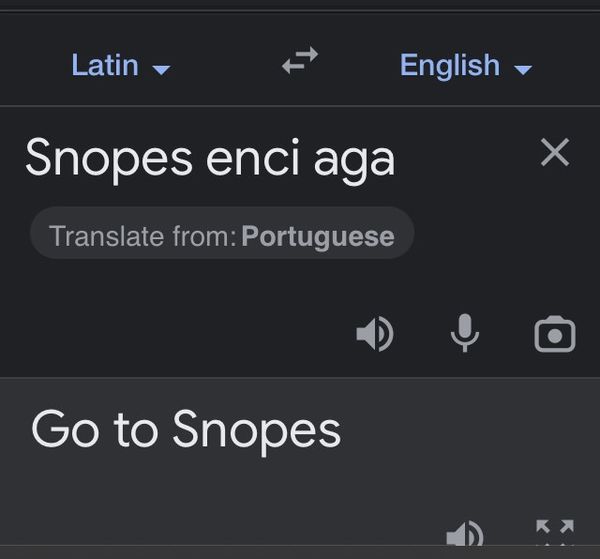This screenshot has height=559, width=600.
Task: Select the "Go to Snopes" translated result
Action: pos(186,430)
